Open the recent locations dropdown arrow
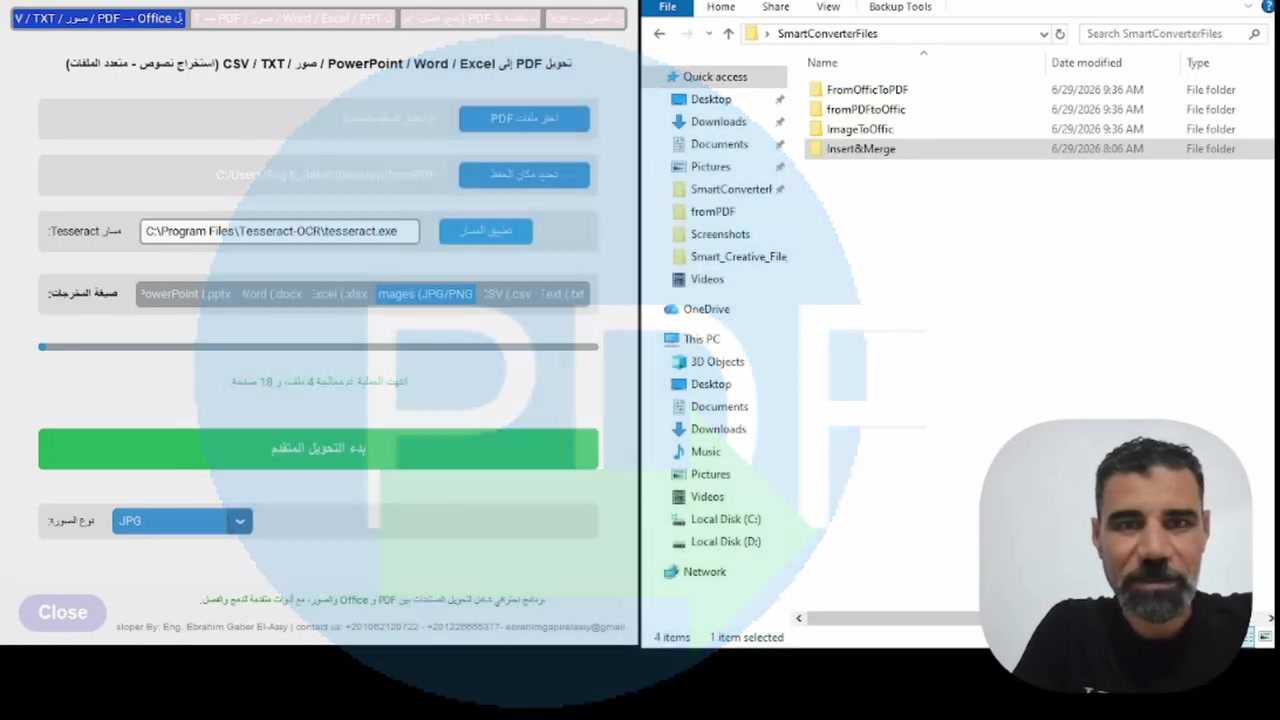Image resolution: width=1280 pixels, height=720 pixels. pyautogui.click(x=709, y=34)
